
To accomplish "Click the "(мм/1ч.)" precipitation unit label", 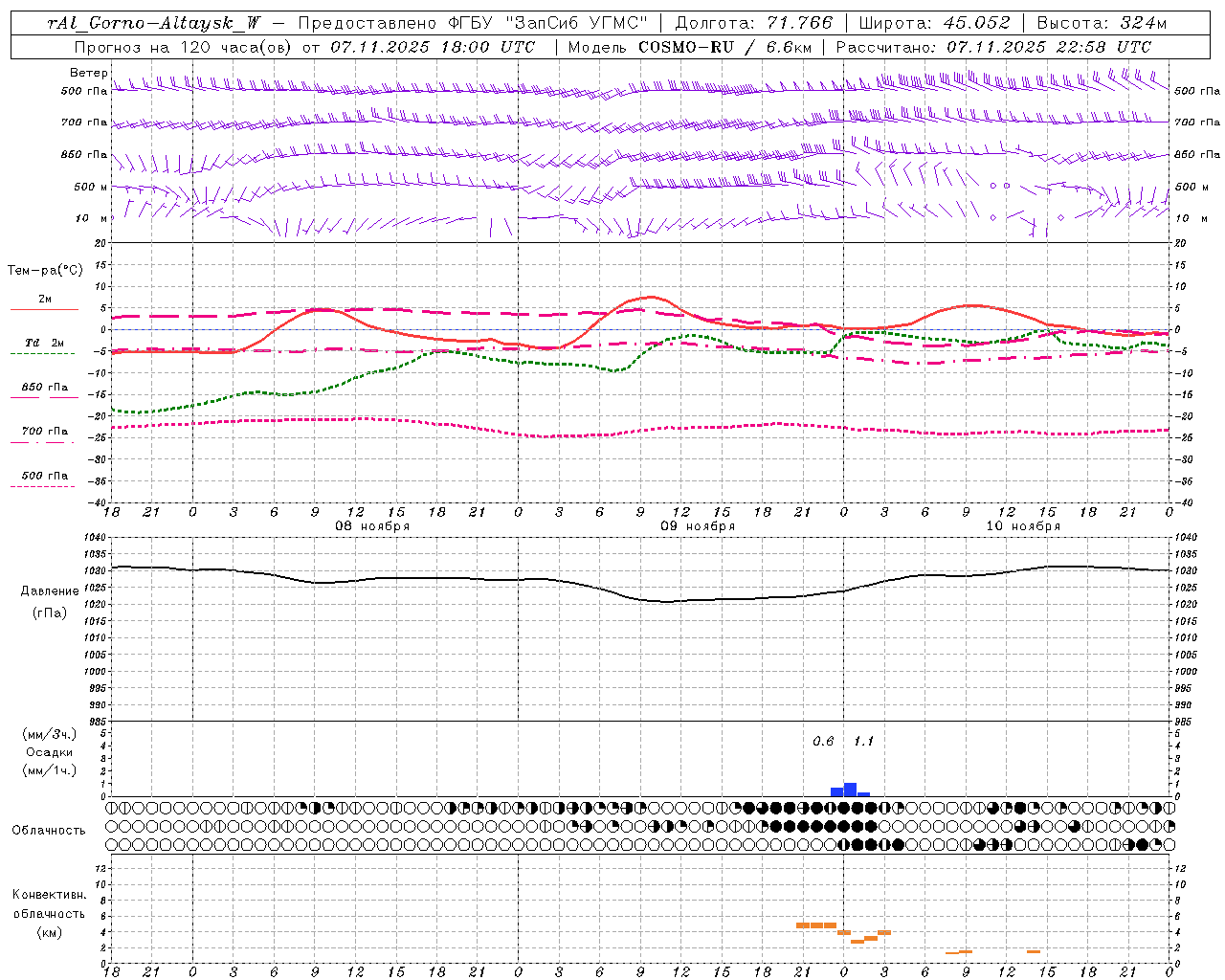I will 50,770.
